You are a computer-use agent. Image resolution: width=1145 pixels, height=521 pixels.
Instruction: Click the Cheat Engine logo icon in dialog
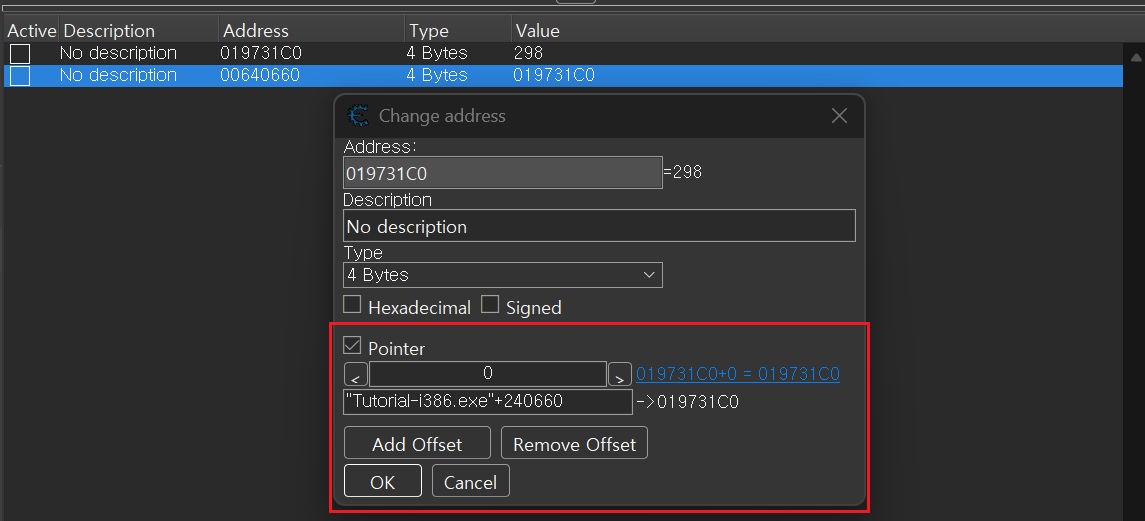(x=357, y=116)
